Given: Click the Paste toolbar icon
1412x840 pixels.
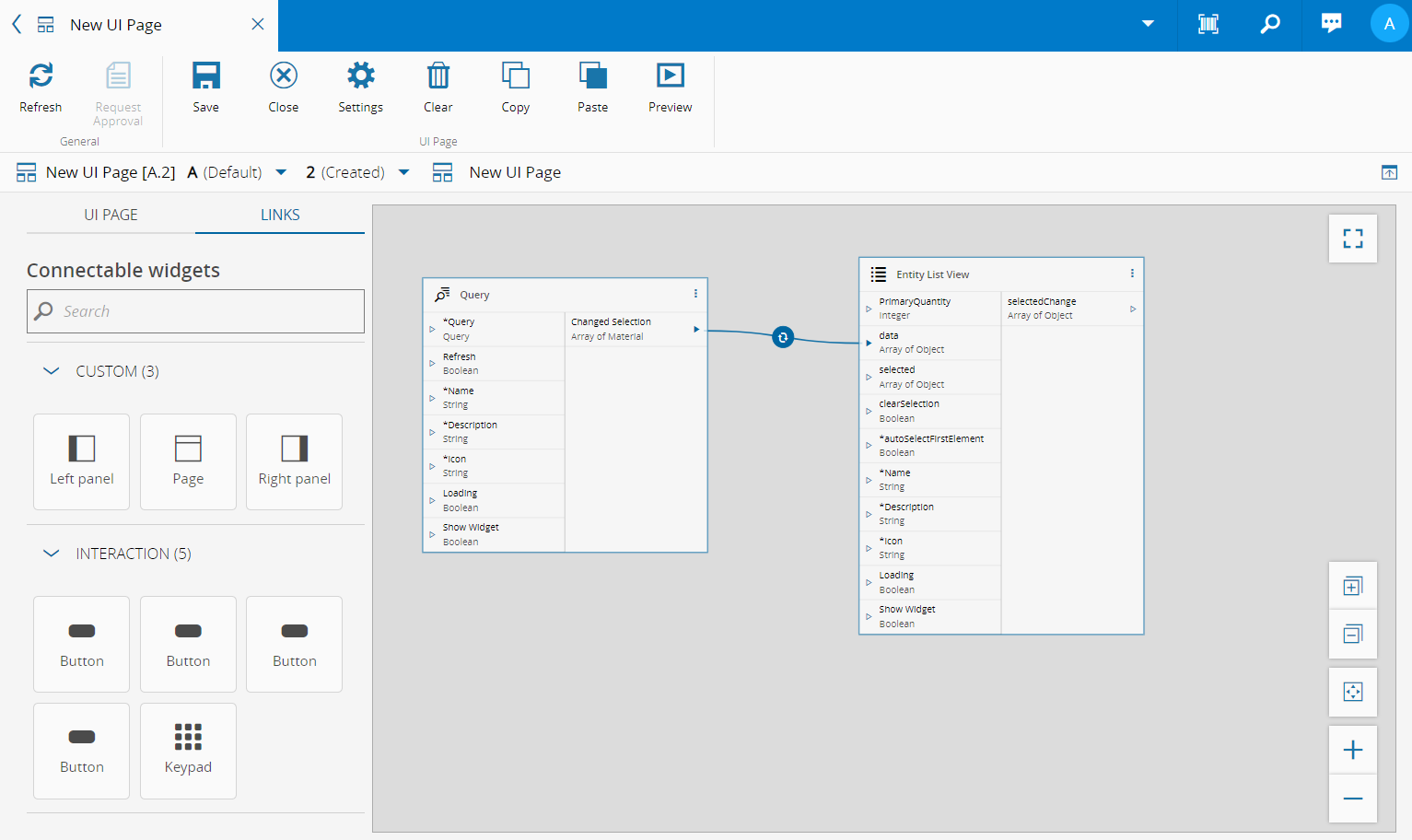Looking at the screenshot, I should coord(592,76).
